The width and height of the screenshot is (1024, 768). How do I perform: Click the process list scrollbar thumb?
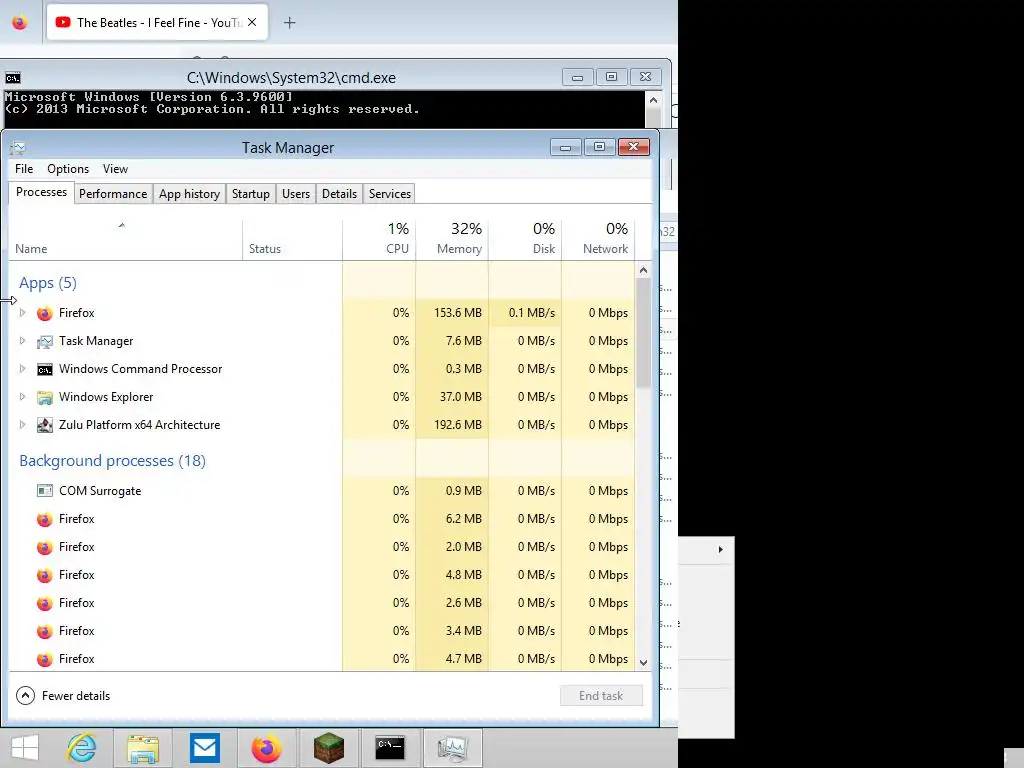[643, 333]
